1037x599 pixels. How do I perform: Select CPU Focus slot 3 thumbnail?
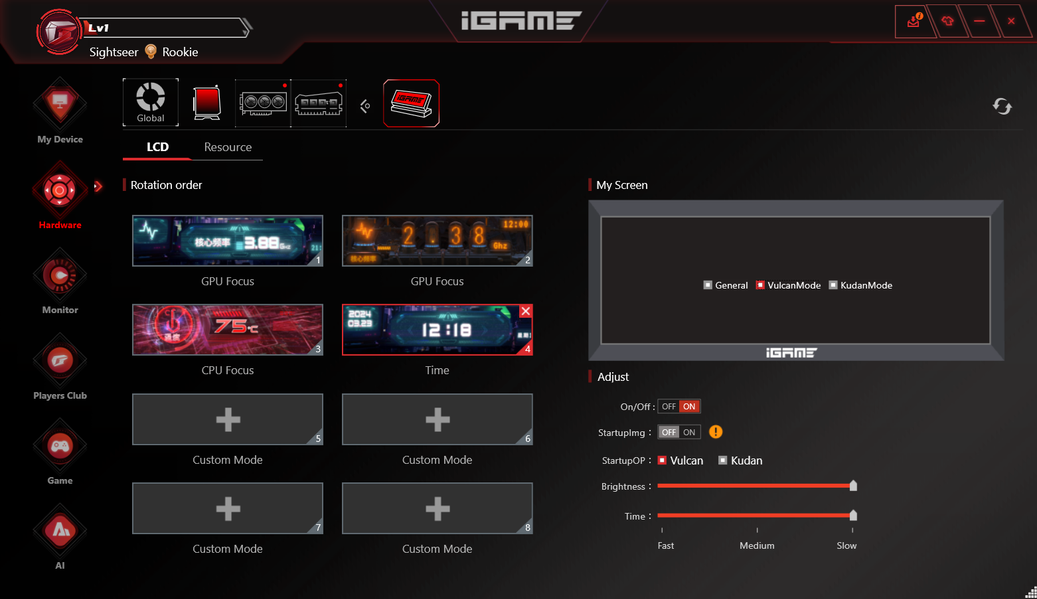click(228, 330)
